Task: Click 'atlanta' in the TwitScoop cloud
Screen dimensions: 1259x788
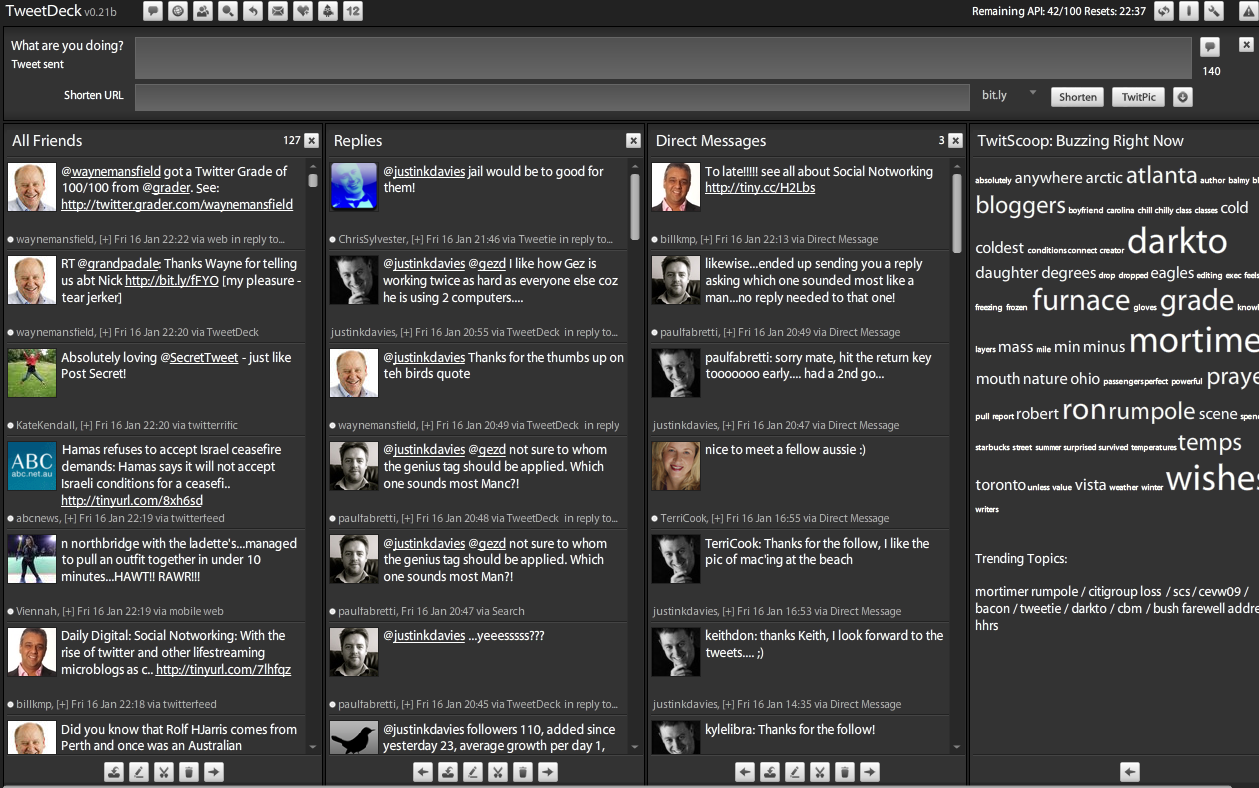Action: 1161,176
